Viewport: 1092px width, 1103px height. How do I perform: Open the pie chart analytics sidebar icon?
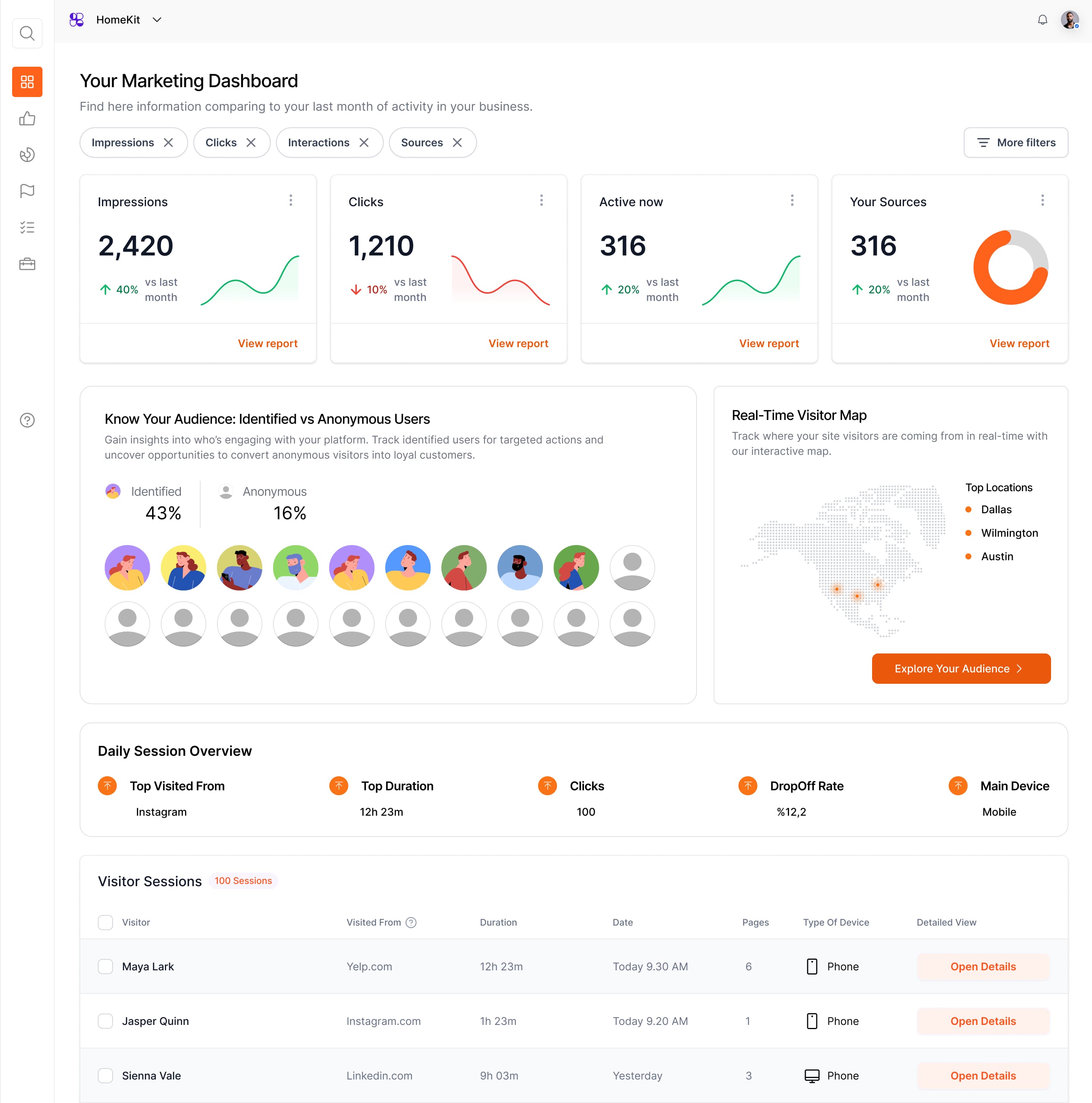pos(27,155)
